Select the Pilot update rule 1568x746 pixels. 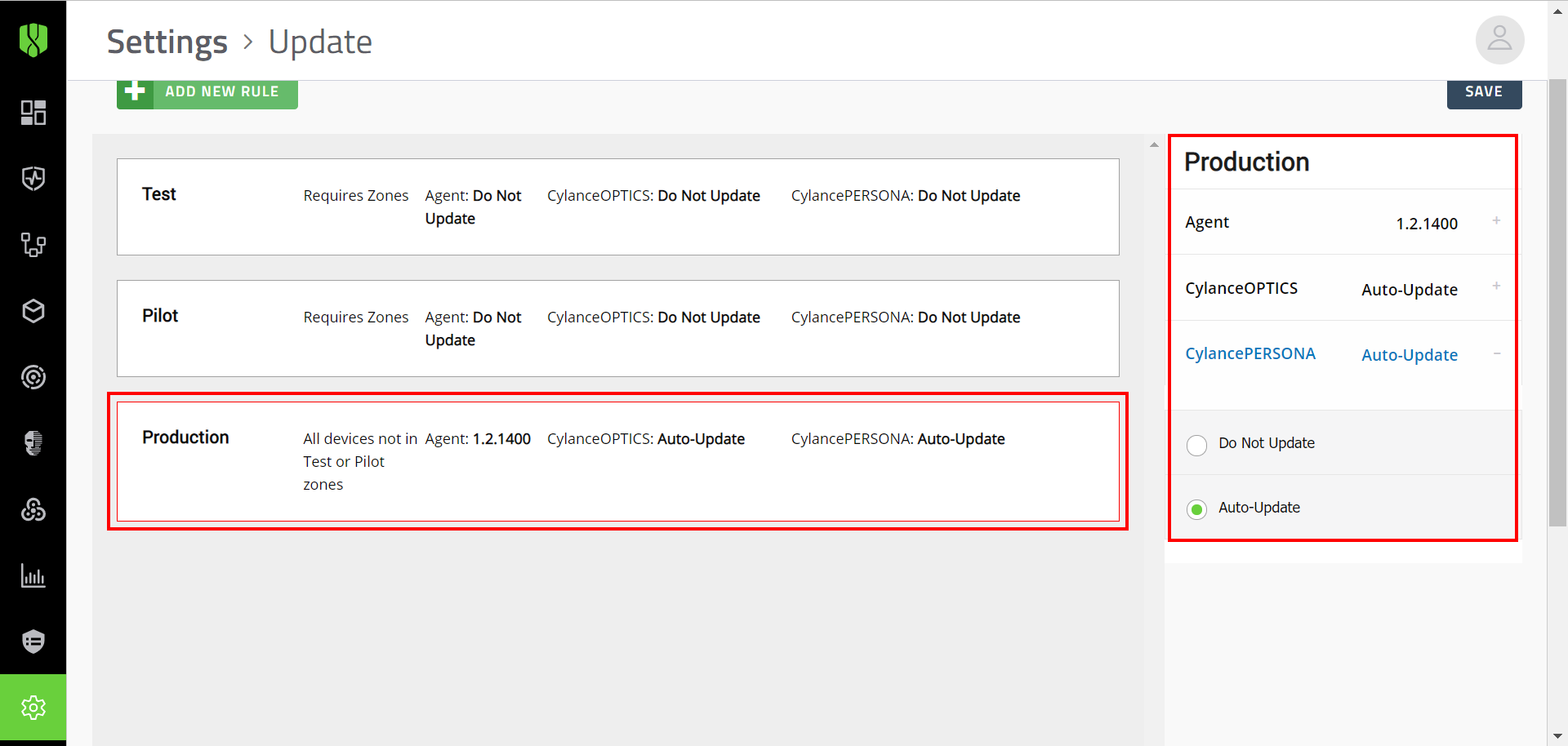pyautogui.click(x=618, y=328)
